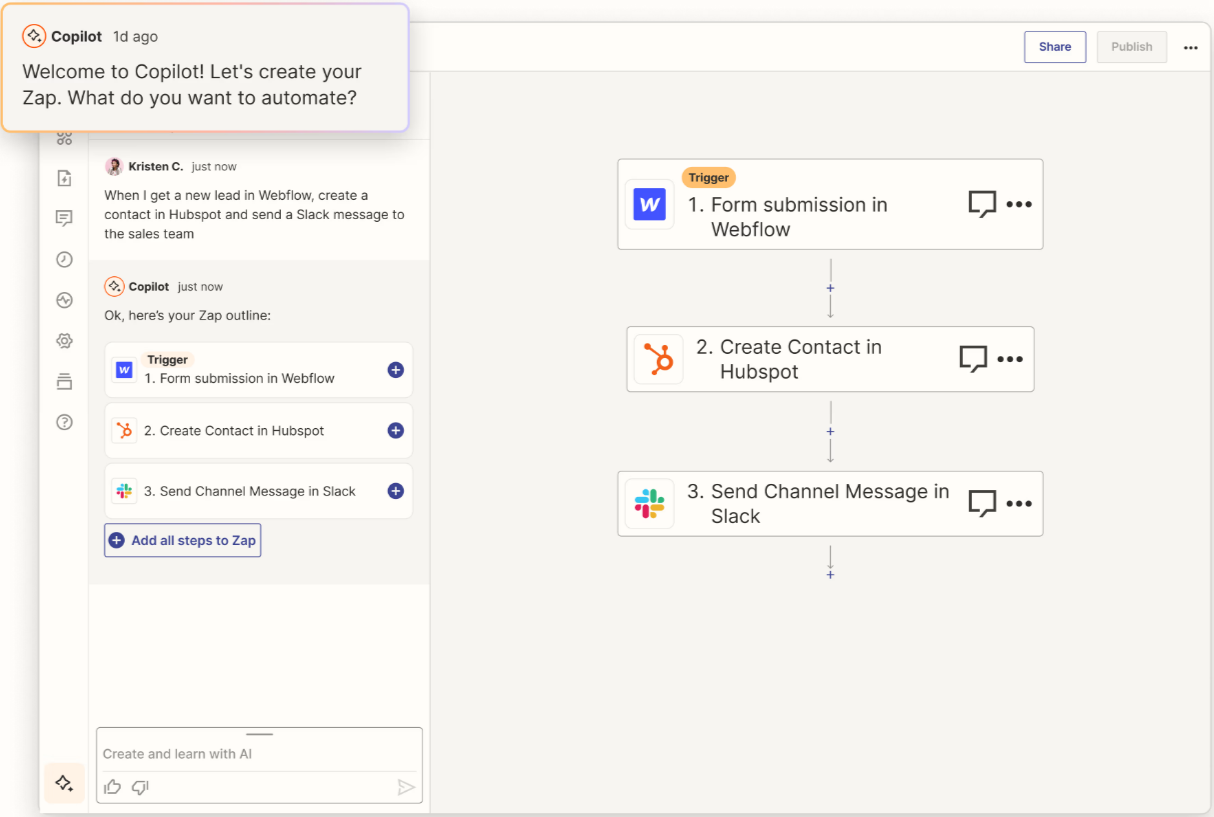The image size is (1214, 817).
Task: Open the versions stack icon in sidebar
Action: click(x=65, y=381)
